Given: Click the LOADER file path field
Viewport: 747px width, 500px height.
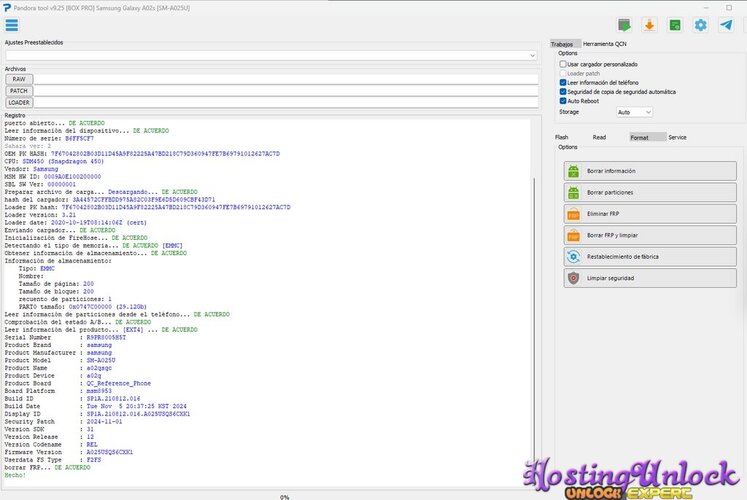Looking at the screenshot, I should point(286,102).
